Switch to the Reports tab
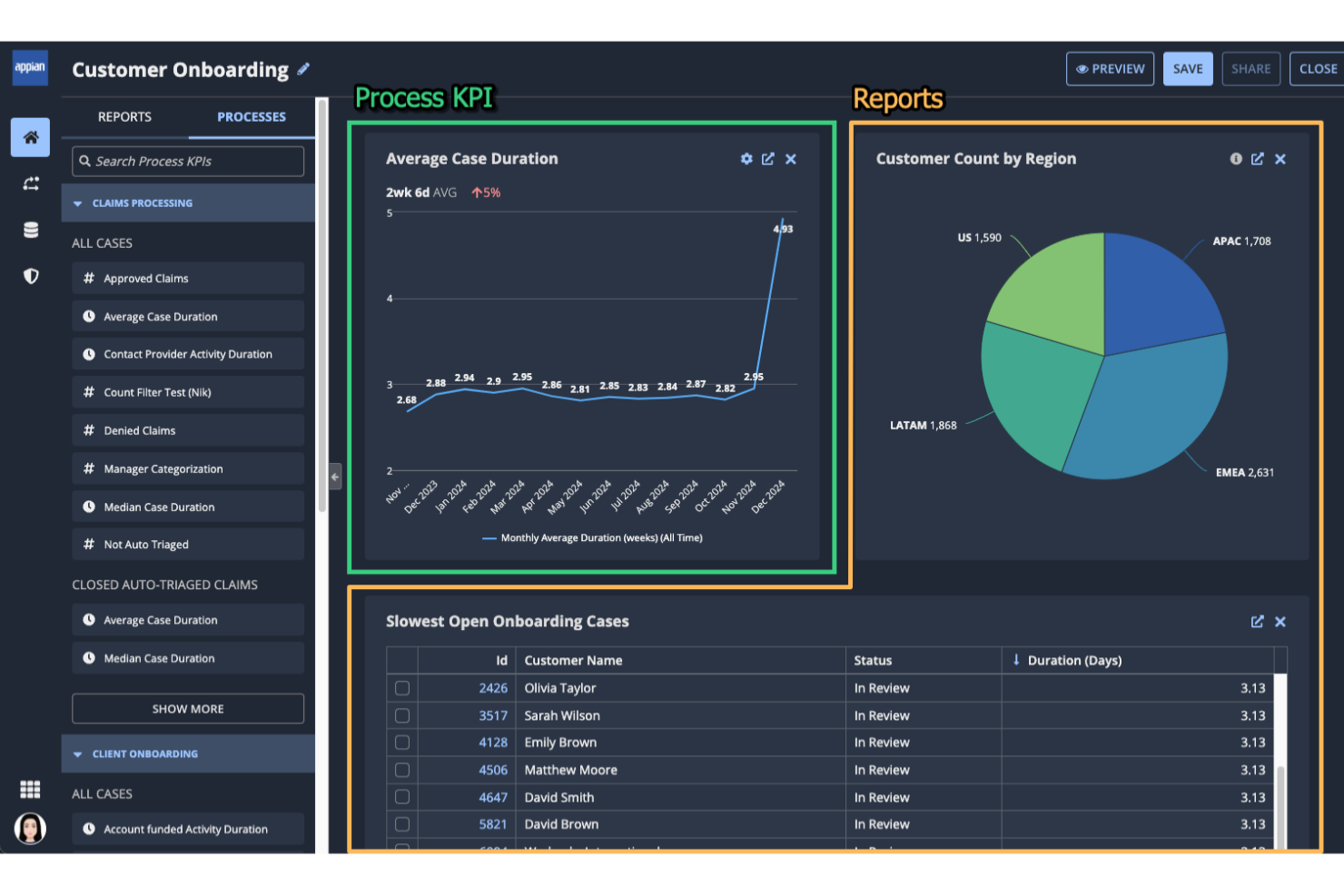1344x896 pixels. click(x=124, y=117)
